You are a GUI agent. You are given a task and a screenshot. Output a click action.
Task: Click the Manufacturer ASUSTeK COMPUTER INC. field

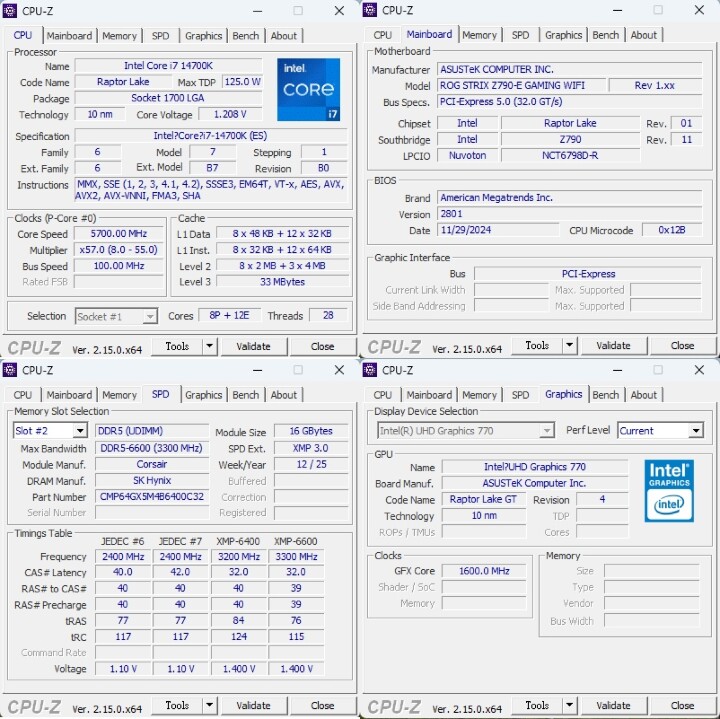click(x=569, y=69)
